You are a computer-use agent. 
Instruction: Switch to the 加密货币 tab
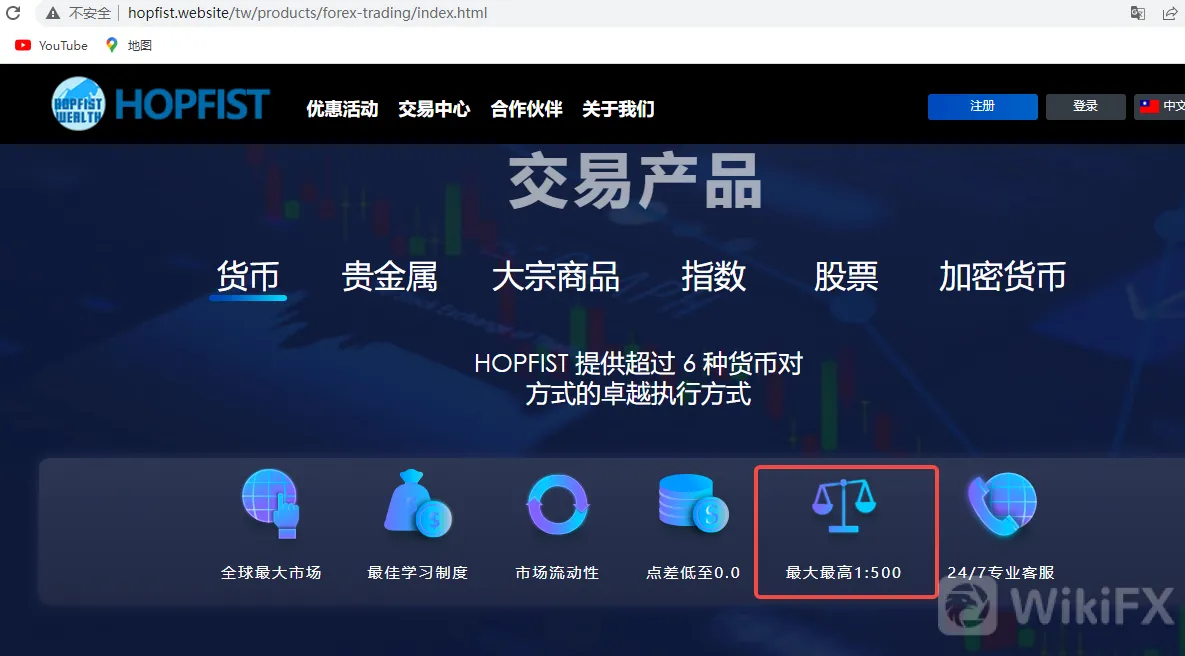pos(1002,277)
